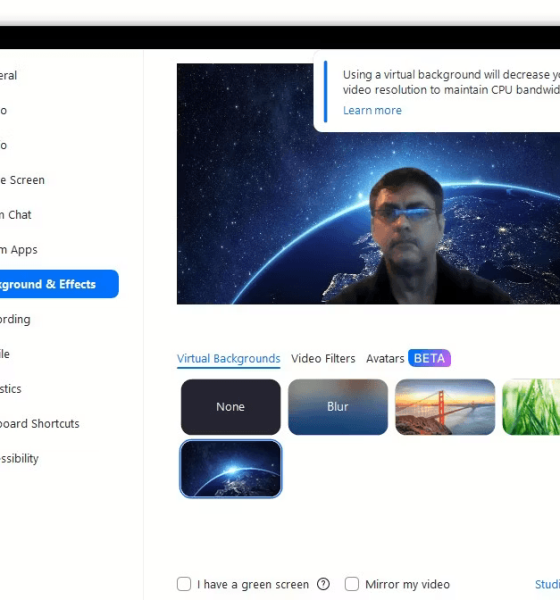Screen dimensions: 560x600
Task: Open Recording settings in sidebar
Action: click(x=15, y=319)
